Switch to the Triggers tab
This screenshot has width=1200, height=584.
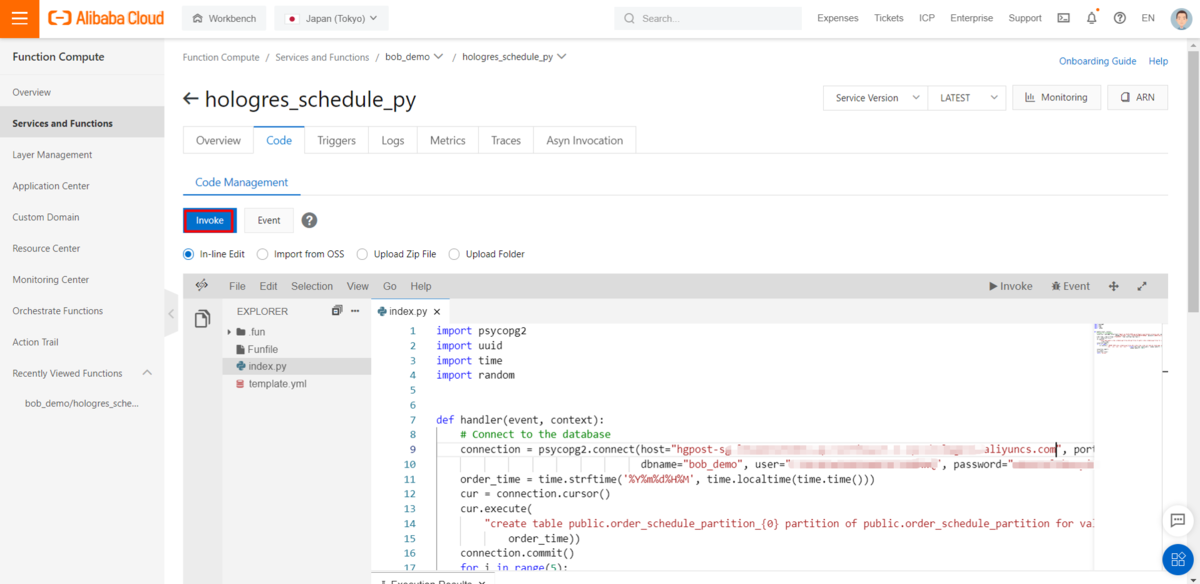(336, 140)
